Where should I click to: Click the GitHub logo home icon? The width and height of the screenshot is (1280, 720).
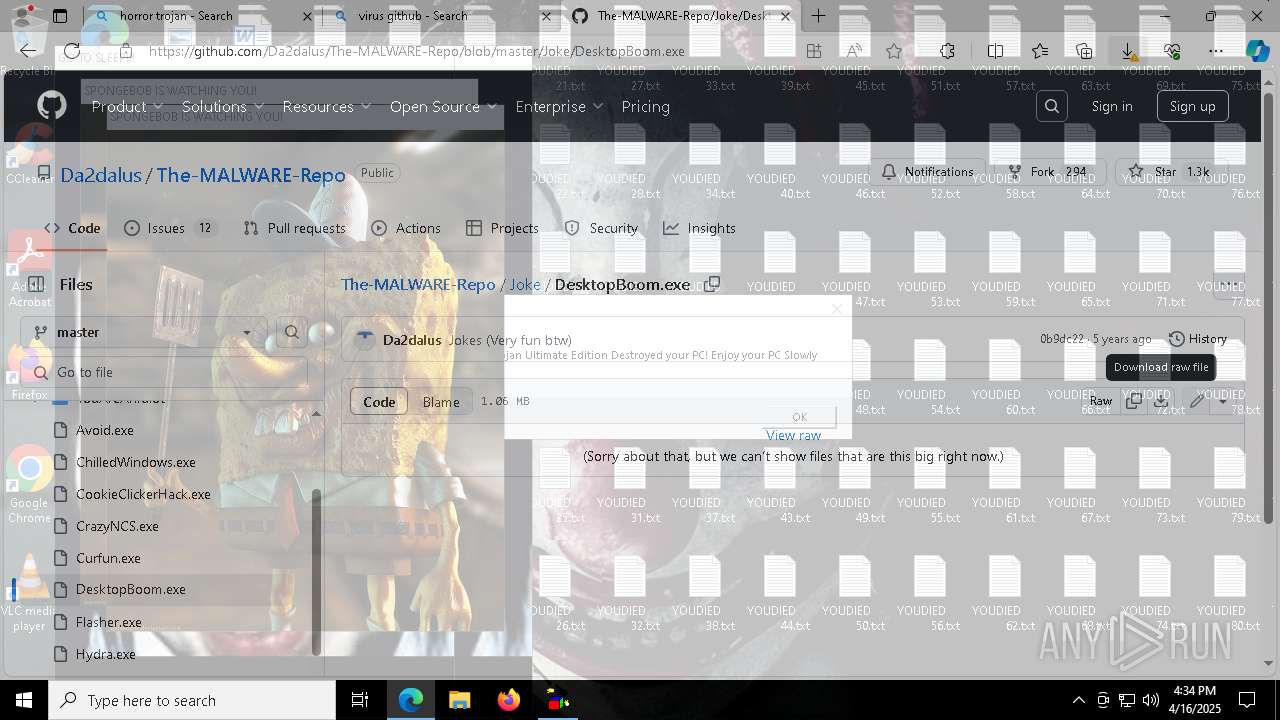click(x=51, y=106)
